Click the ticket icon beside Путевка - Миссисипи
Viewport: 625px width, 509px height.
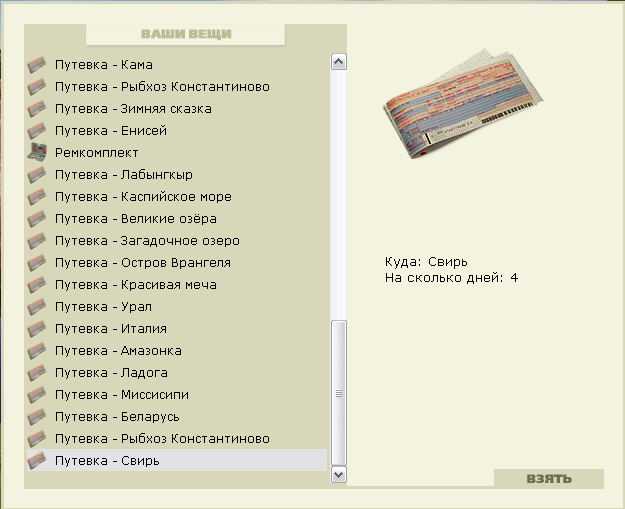click(x=37, y=395)
